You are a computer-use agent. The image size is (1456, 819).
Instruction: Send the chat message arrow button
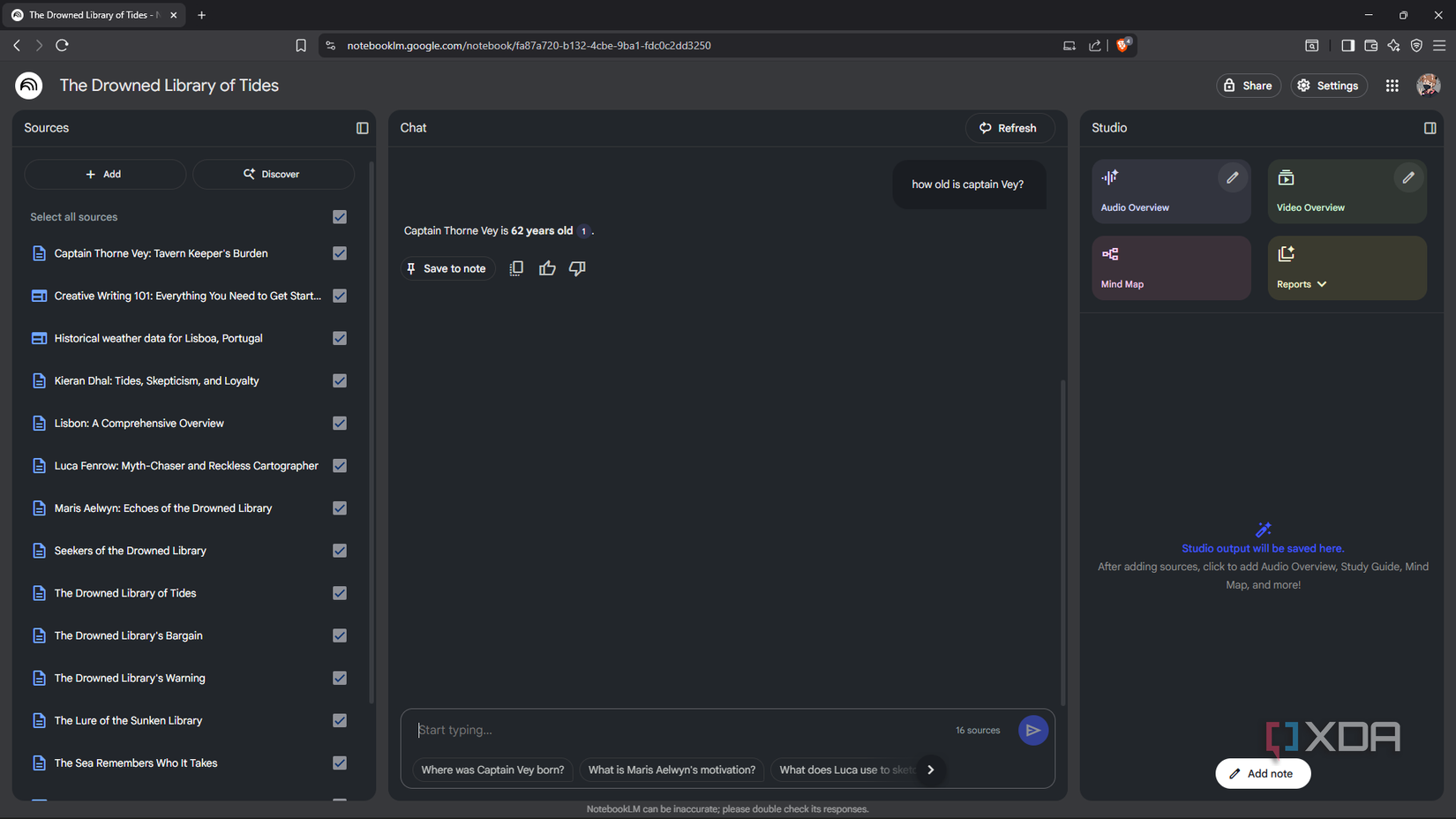click(1032, 730)
